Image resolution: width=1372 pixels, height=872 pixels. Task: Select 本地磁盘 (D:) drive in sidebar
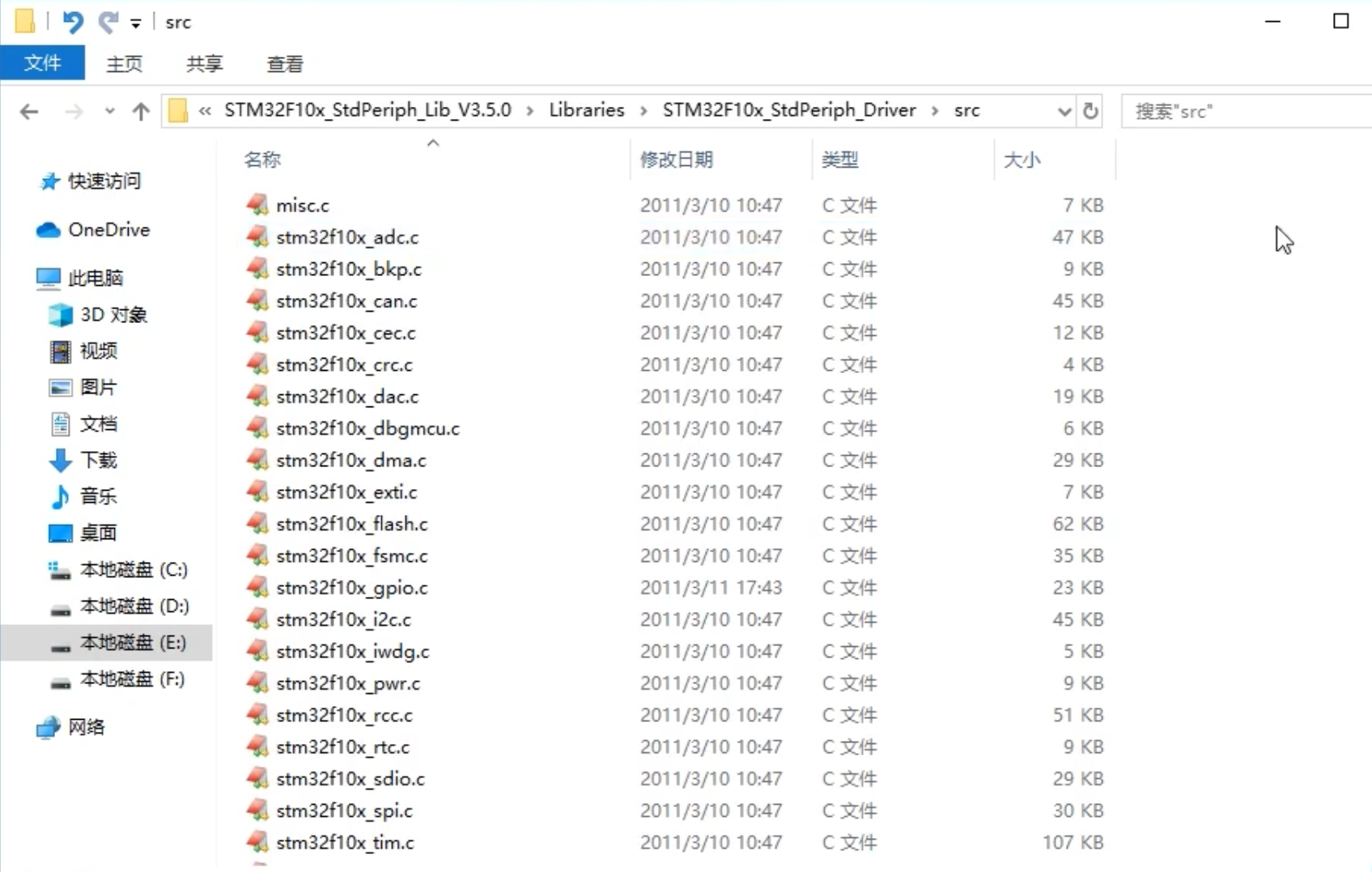[x=118, y=606]
